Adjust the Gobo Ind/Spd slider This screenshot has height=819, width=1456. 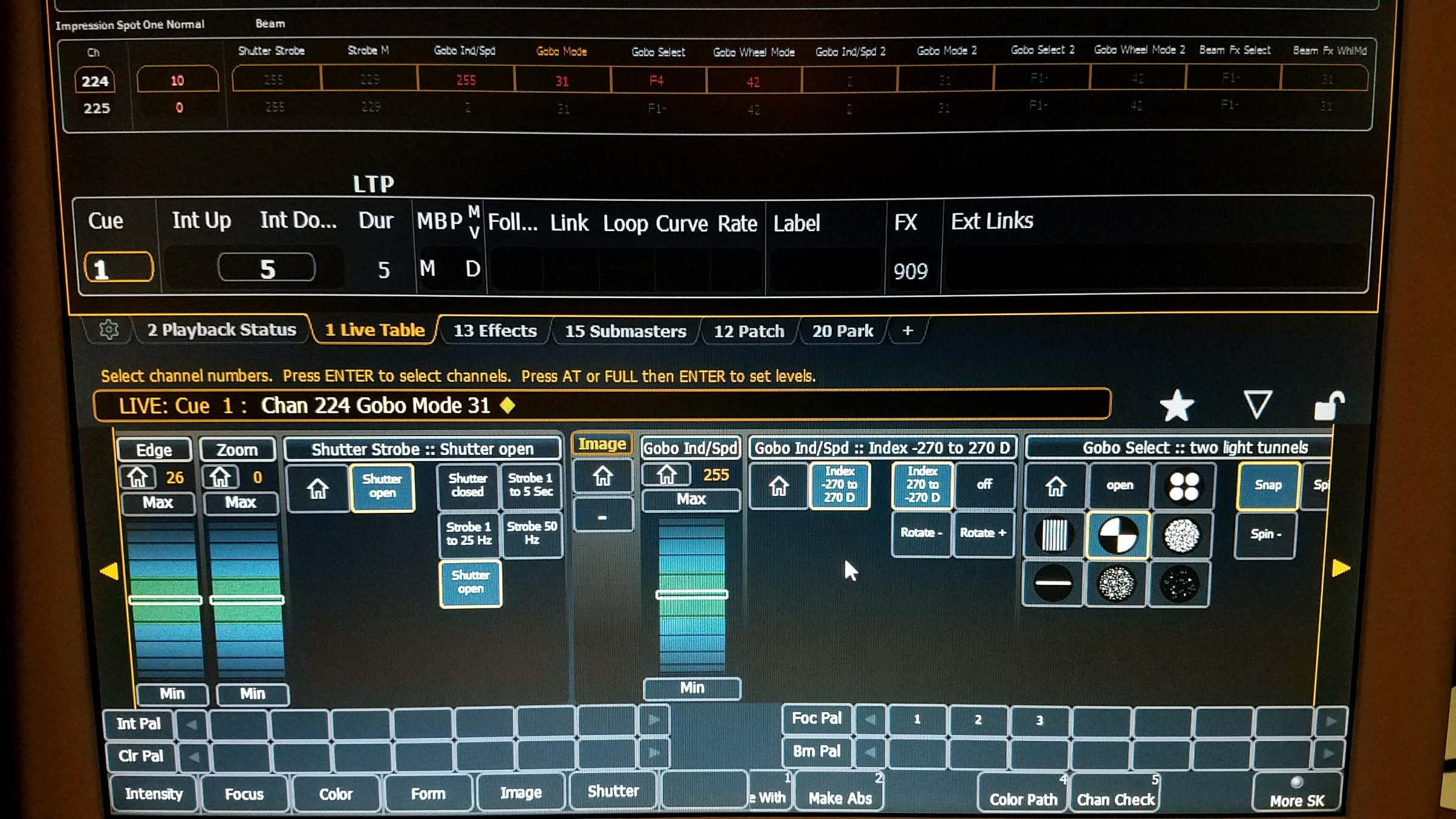[x=691, y=595]
